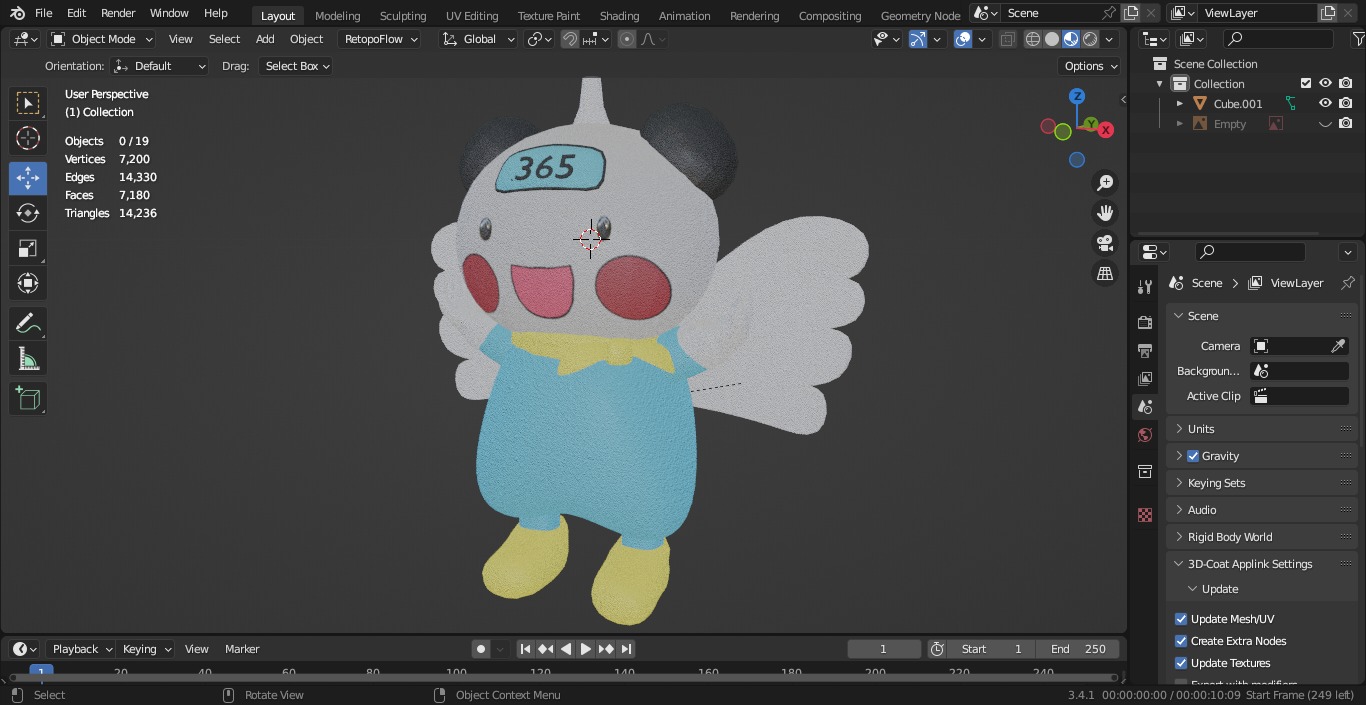Screen dimensions: 1366x705
Task: Select the Transform tool
Action: (x=28, y=283)
